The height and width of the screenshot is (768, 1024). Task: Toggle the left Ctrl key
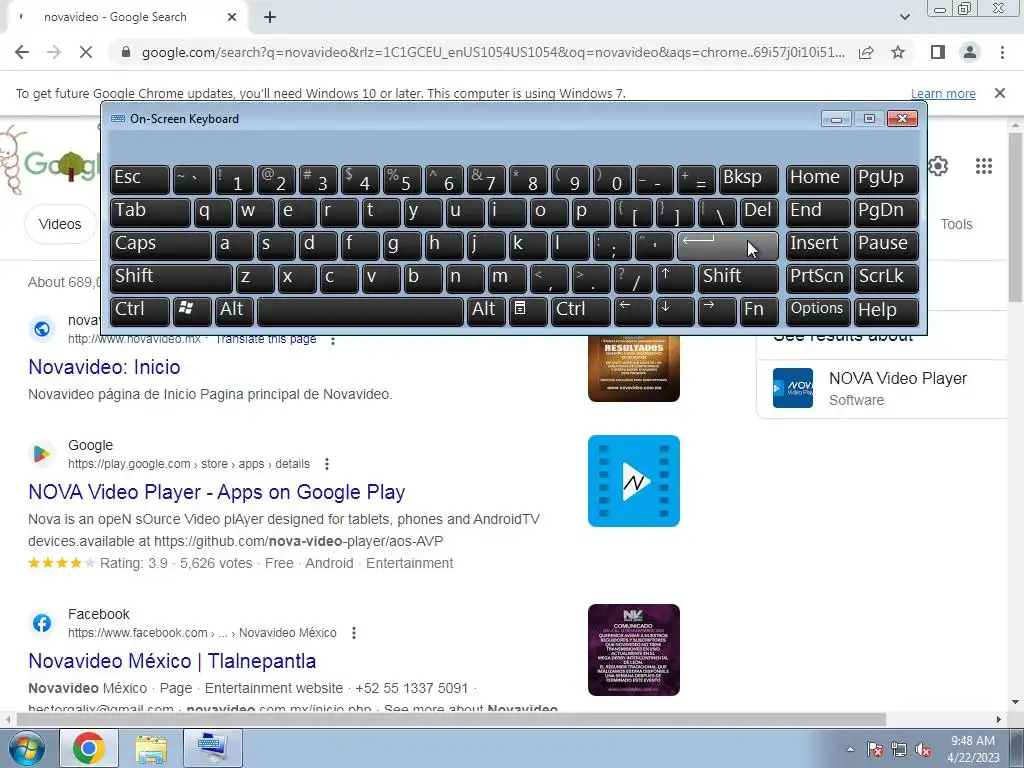140,311
